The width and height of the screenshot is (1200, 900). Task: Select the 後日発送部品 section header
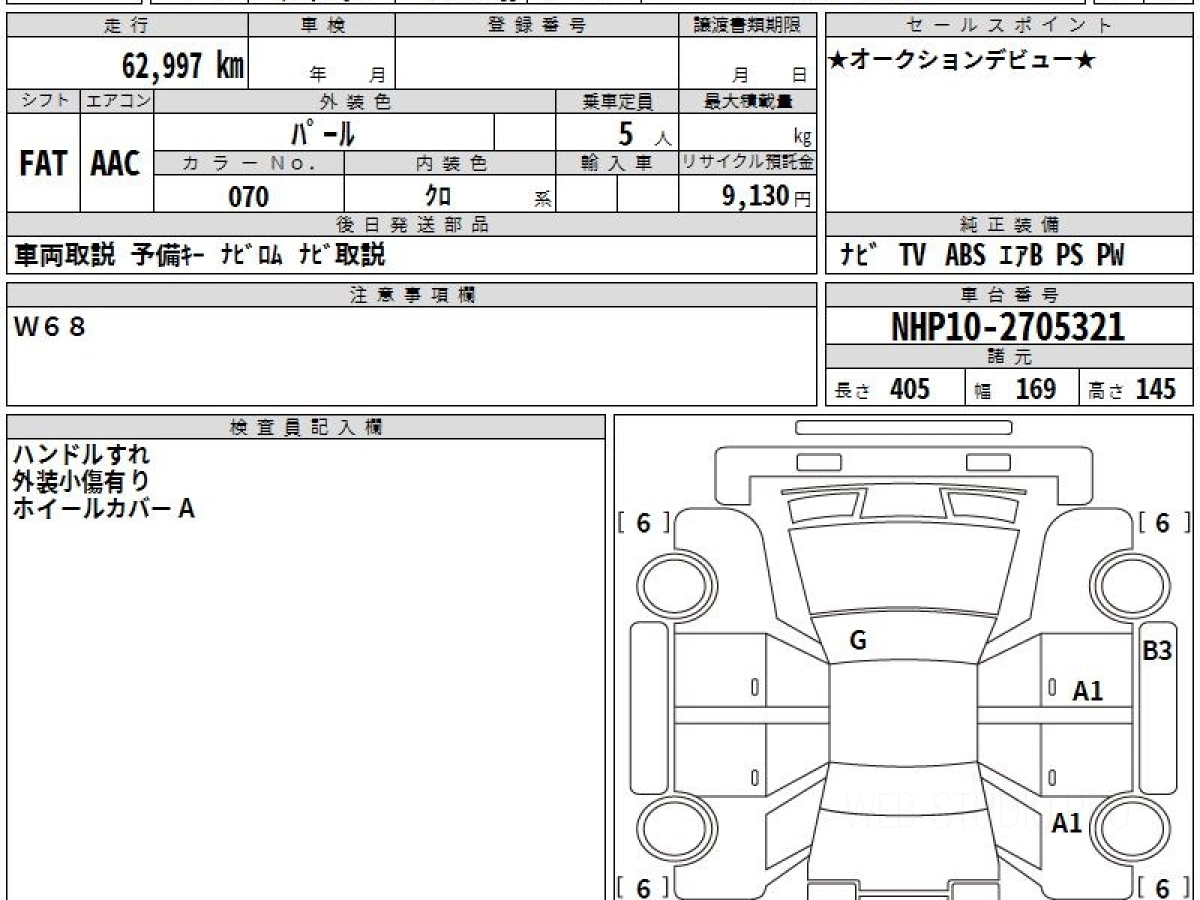[x=412, y=225]
